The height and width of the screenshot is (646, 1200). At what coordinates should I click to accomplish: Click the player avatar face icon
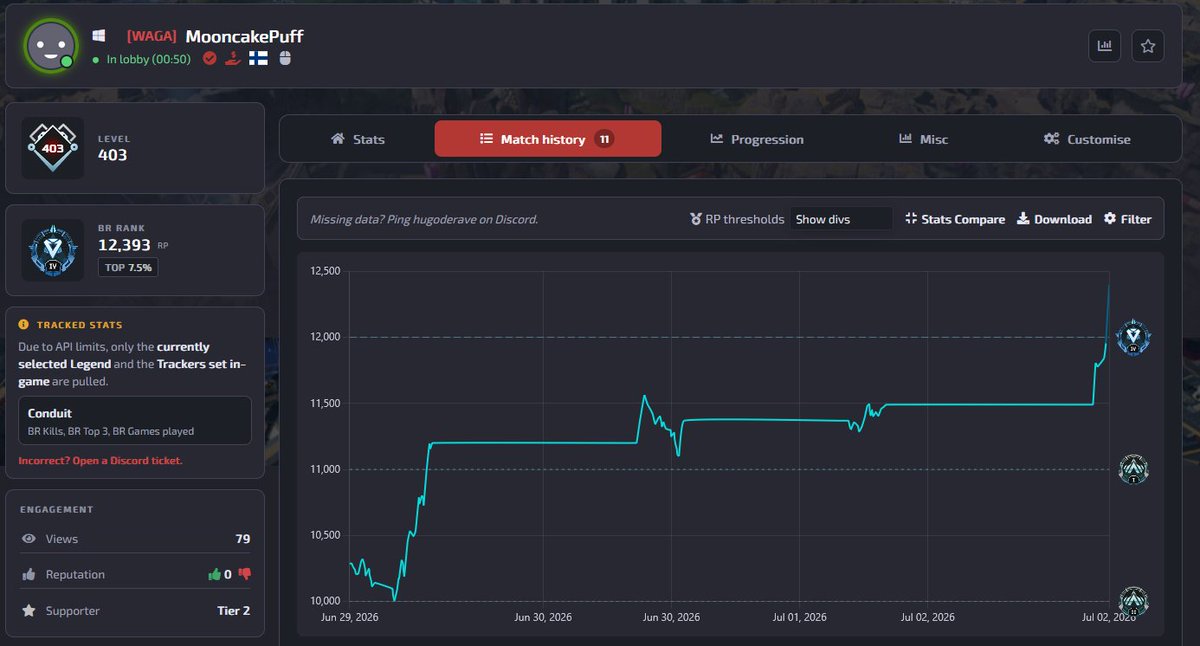tap(50, 45)
